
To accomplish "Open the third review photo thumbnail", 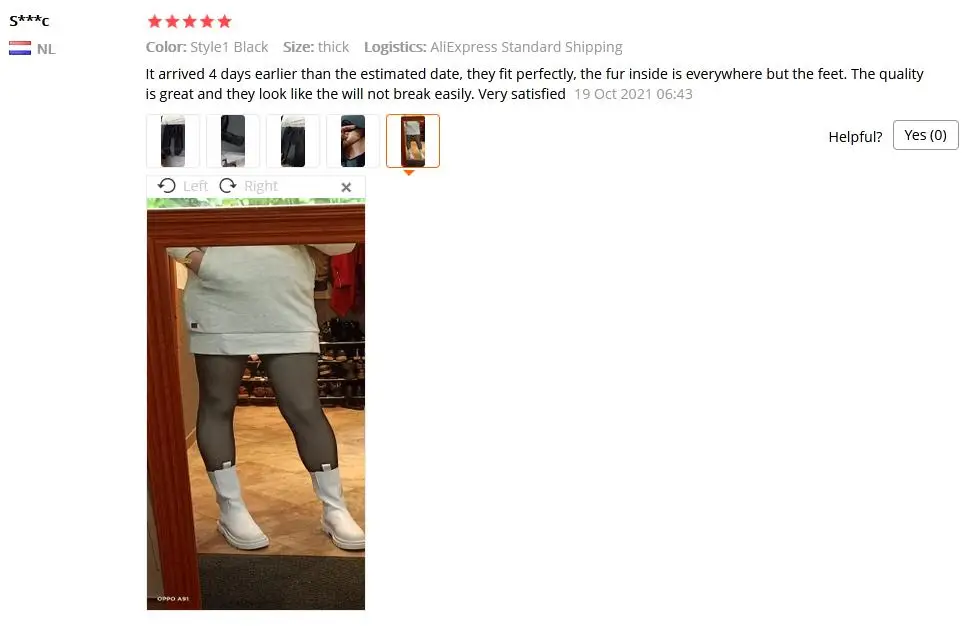I will [293, 141].
